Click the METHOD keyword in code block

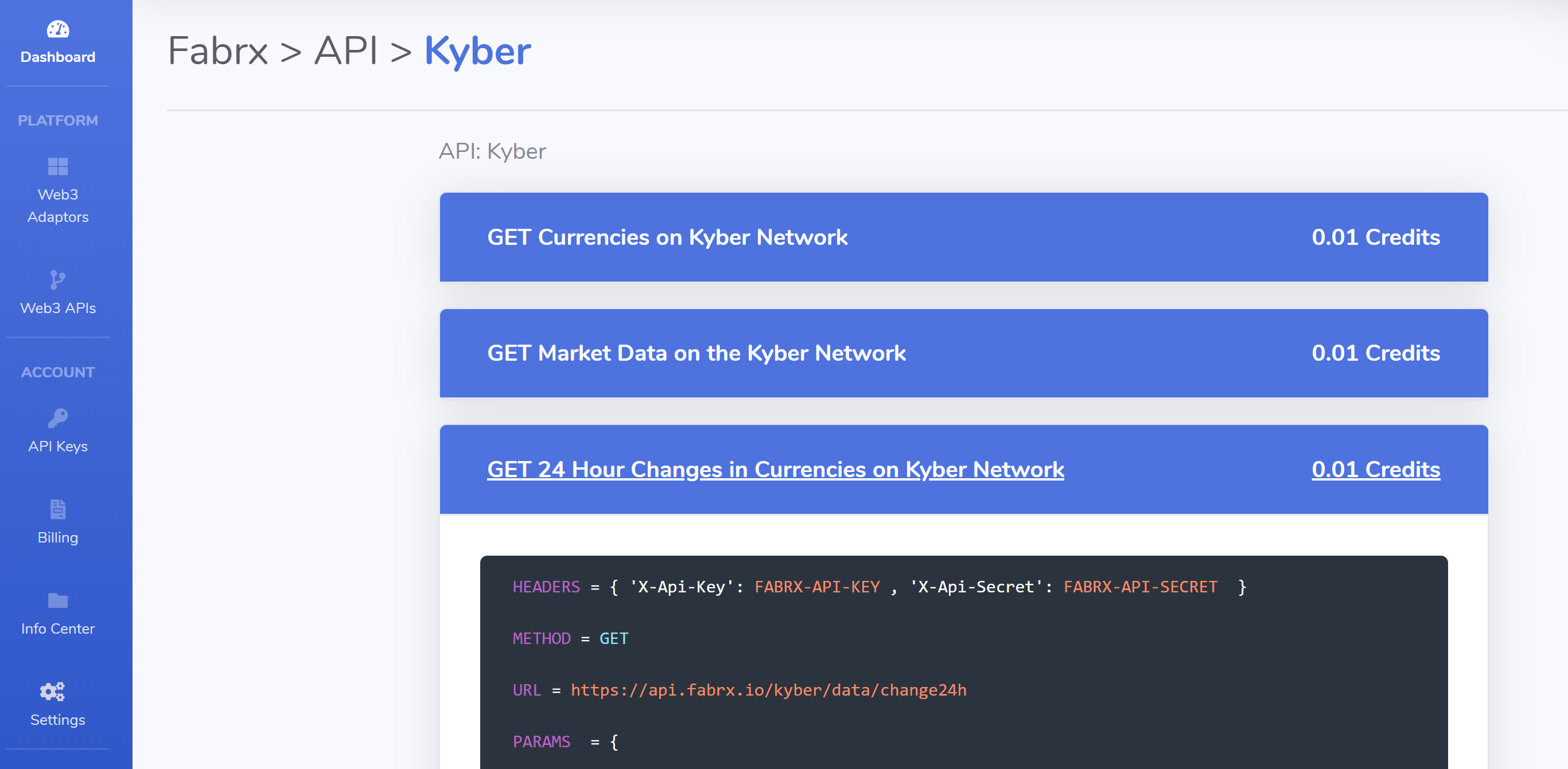click(541, 638)
